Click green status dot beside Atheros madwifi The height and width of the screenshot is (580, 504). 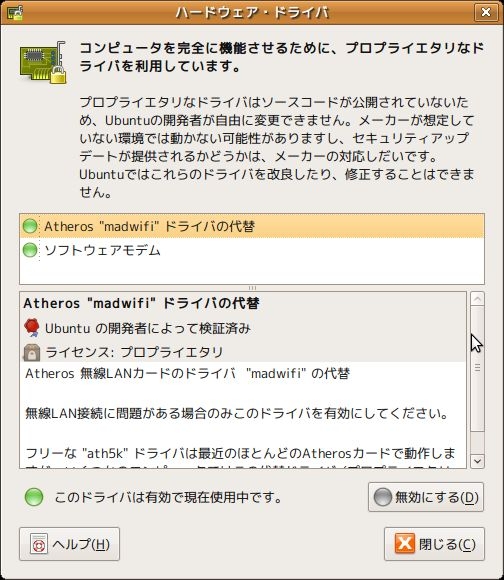[x=30, y=226]
